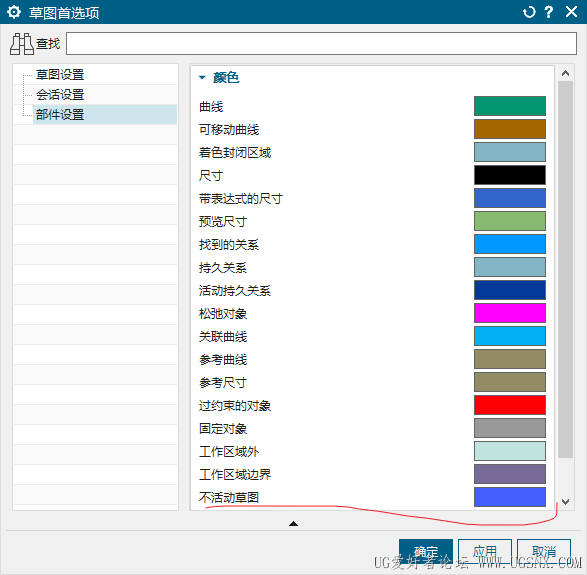Open the magenta 松弛对象 color swatch
The width and height of the screenshot is (587, 575).
point(510,313)
